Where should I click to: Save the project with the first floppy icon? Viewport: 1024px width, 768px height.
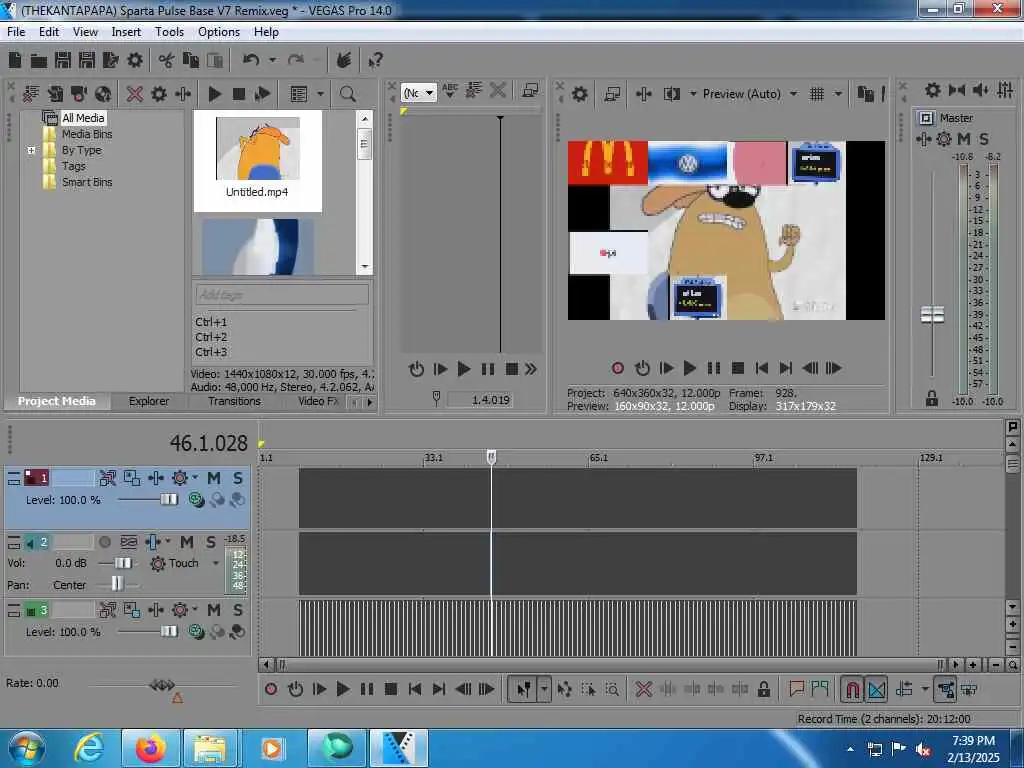coord(63,60)
